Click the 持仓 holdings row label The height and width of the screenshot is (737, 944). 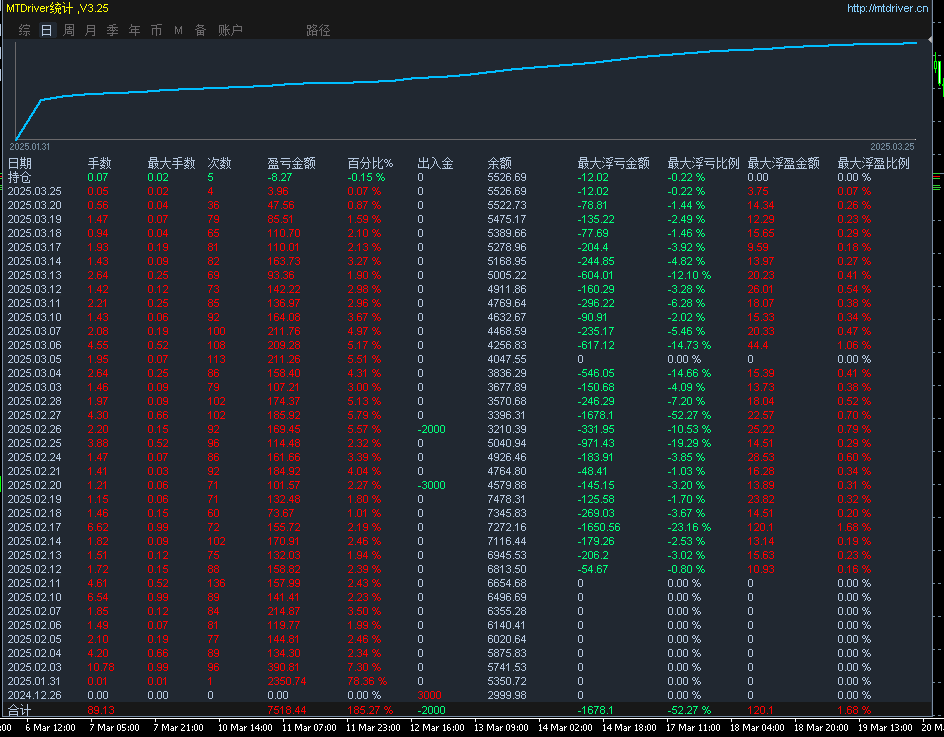point(20,177)
